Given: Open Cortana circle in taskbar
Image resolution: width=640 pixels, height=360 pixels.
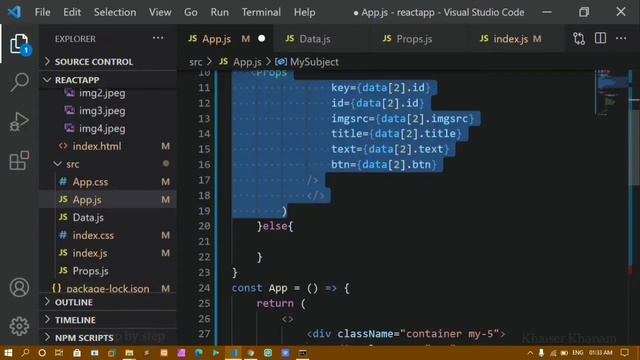Looking at the screenshot, I should (x=42, y=353).
